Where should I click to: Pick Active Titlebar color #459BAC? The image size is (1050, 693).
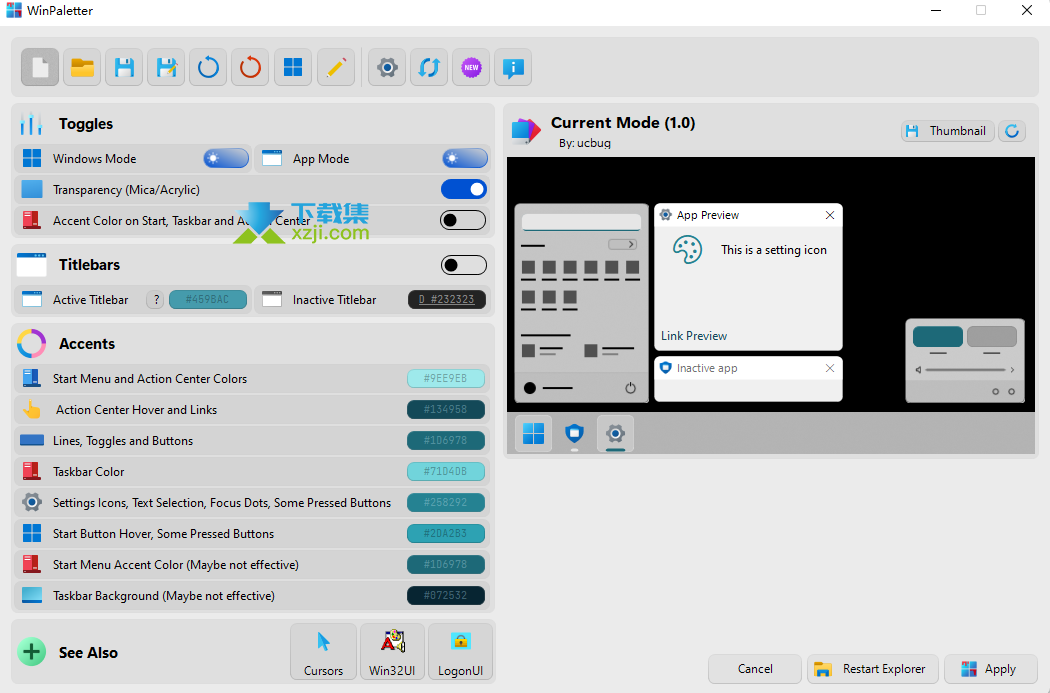(208, 300)
